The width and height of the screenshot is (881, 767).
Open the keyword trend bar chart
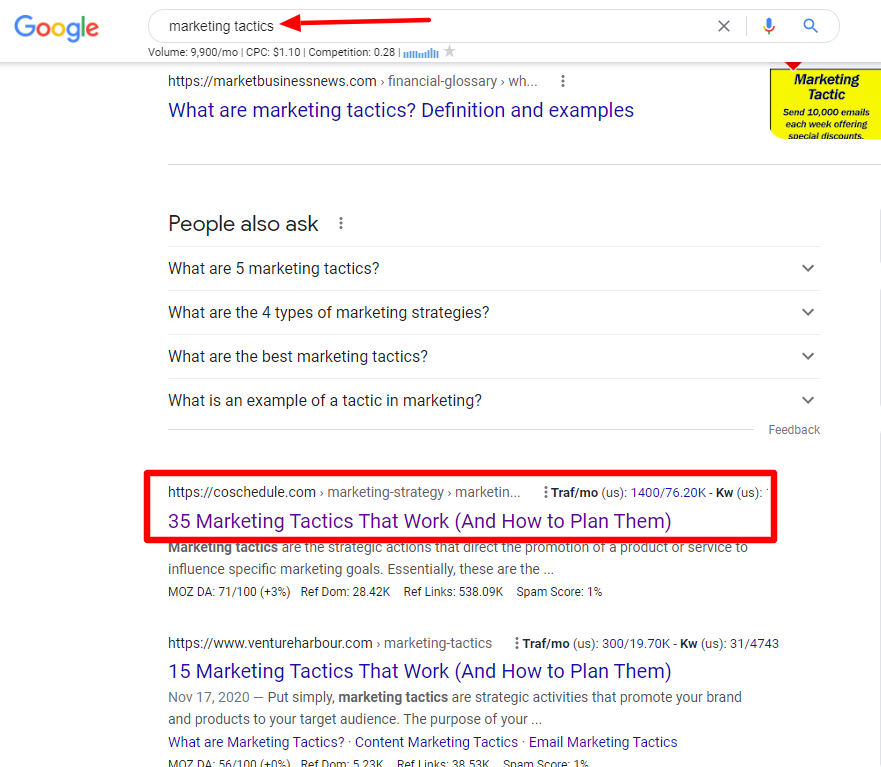[x=421, y=53]
